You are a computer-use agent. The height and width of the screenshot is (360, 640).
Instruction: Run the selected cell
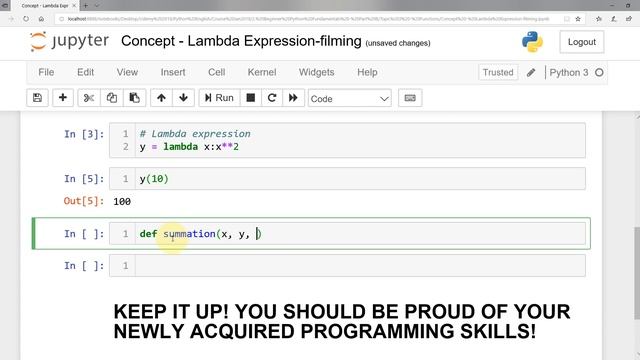point(219,98)
